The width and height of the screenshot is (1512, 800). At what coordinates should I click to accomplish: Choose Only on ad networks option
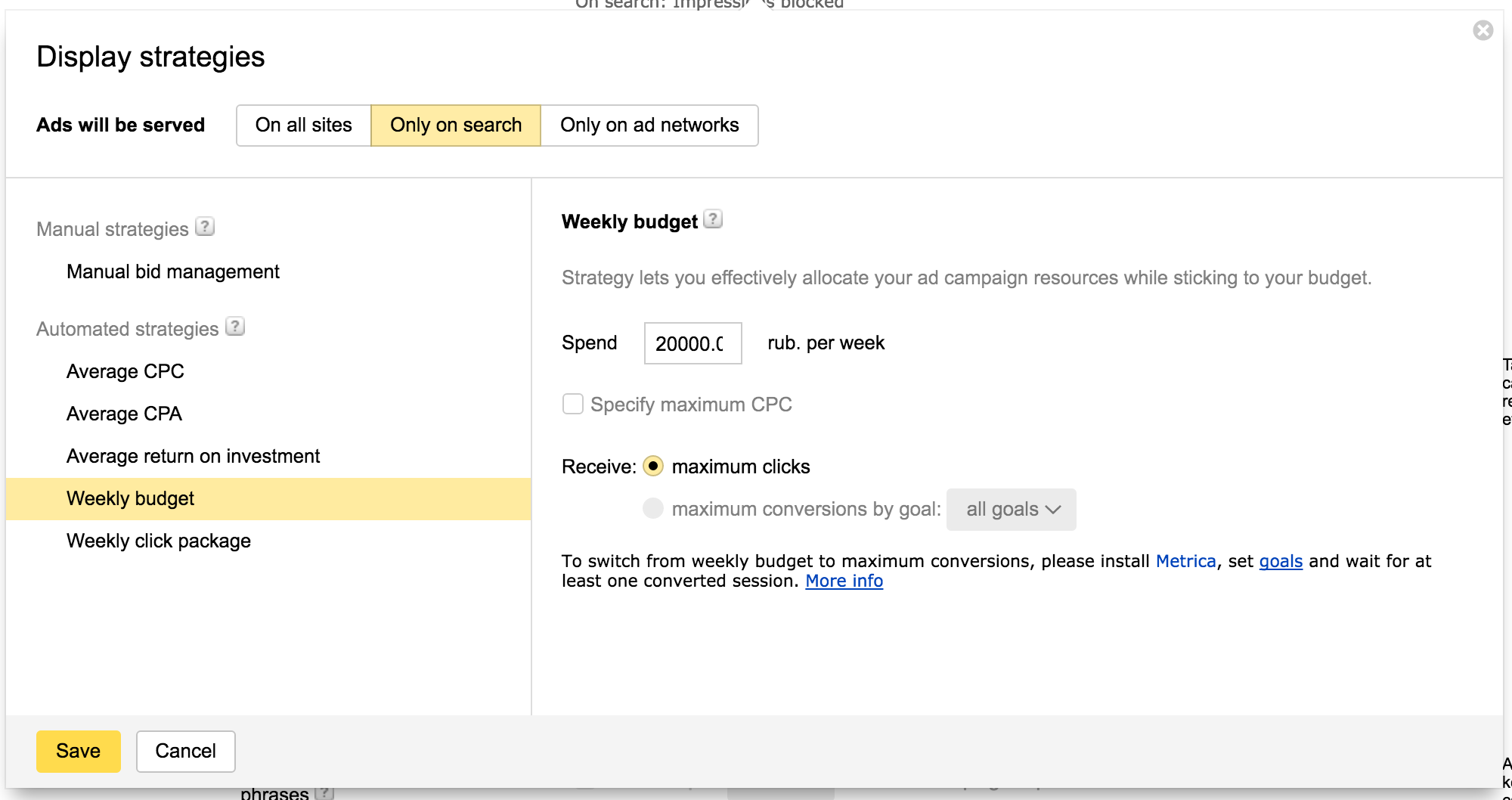tap(649, 126)
